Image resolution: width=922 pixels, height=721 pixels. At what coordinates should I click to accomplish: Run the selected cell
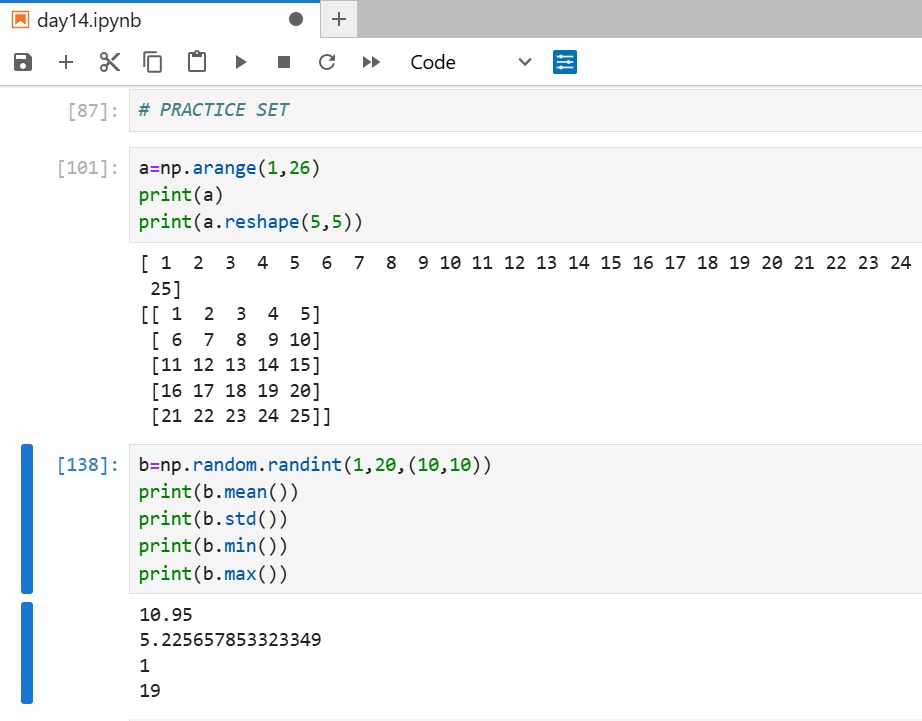point(241,61)
